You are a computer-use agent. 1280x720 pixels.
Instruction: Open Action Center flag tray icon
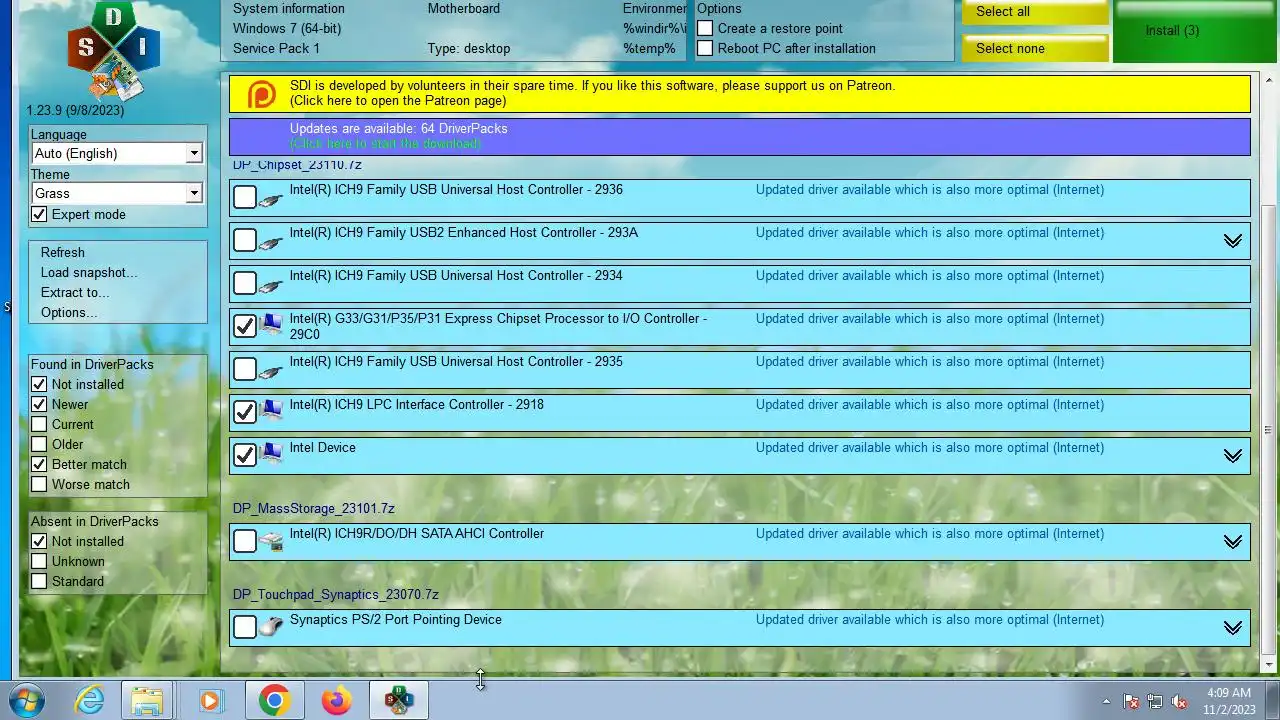tap(1131, 702)
